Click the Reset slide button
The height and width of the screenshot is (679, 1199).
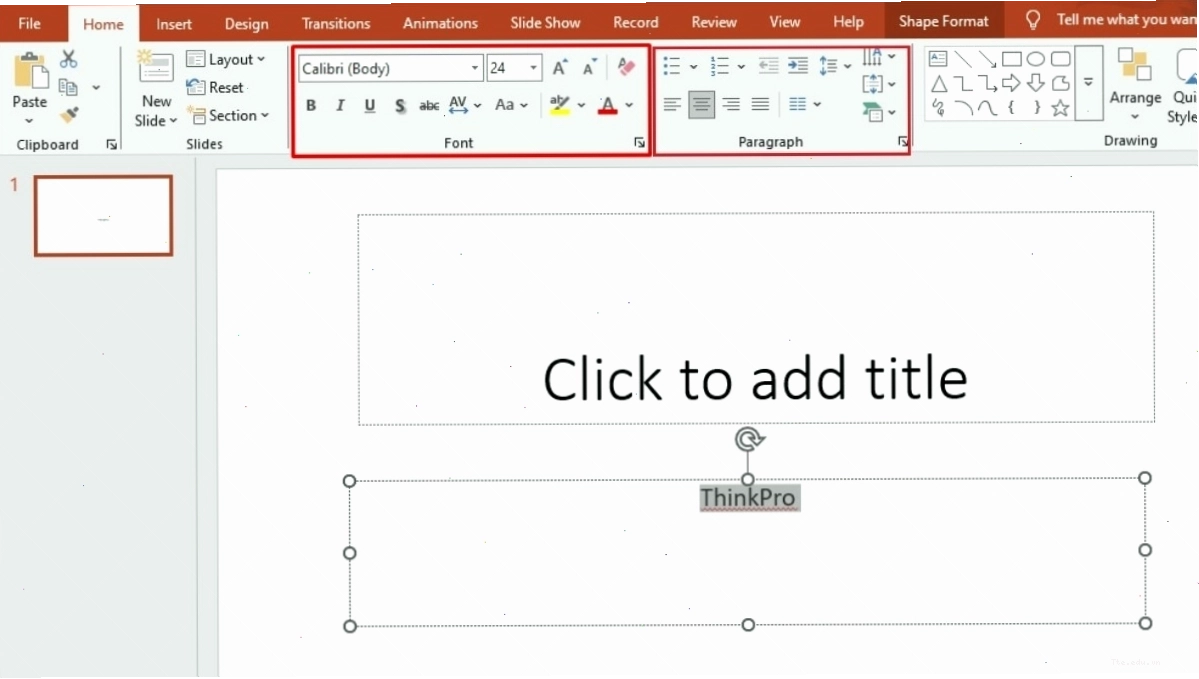[x=216, y=87]
